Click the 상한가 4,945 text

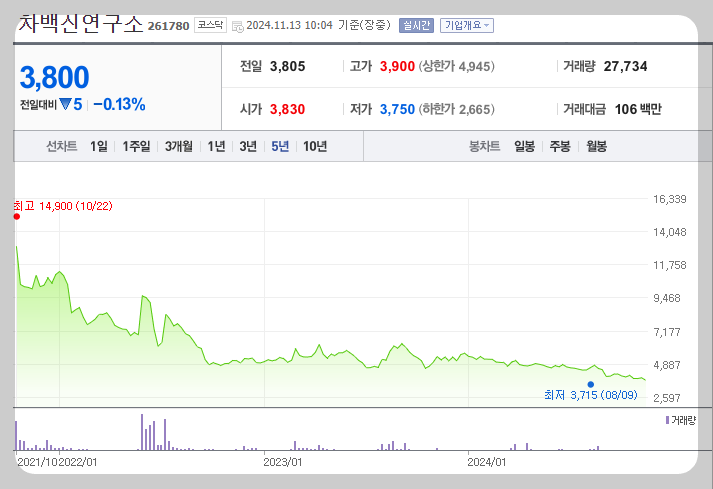456,66
